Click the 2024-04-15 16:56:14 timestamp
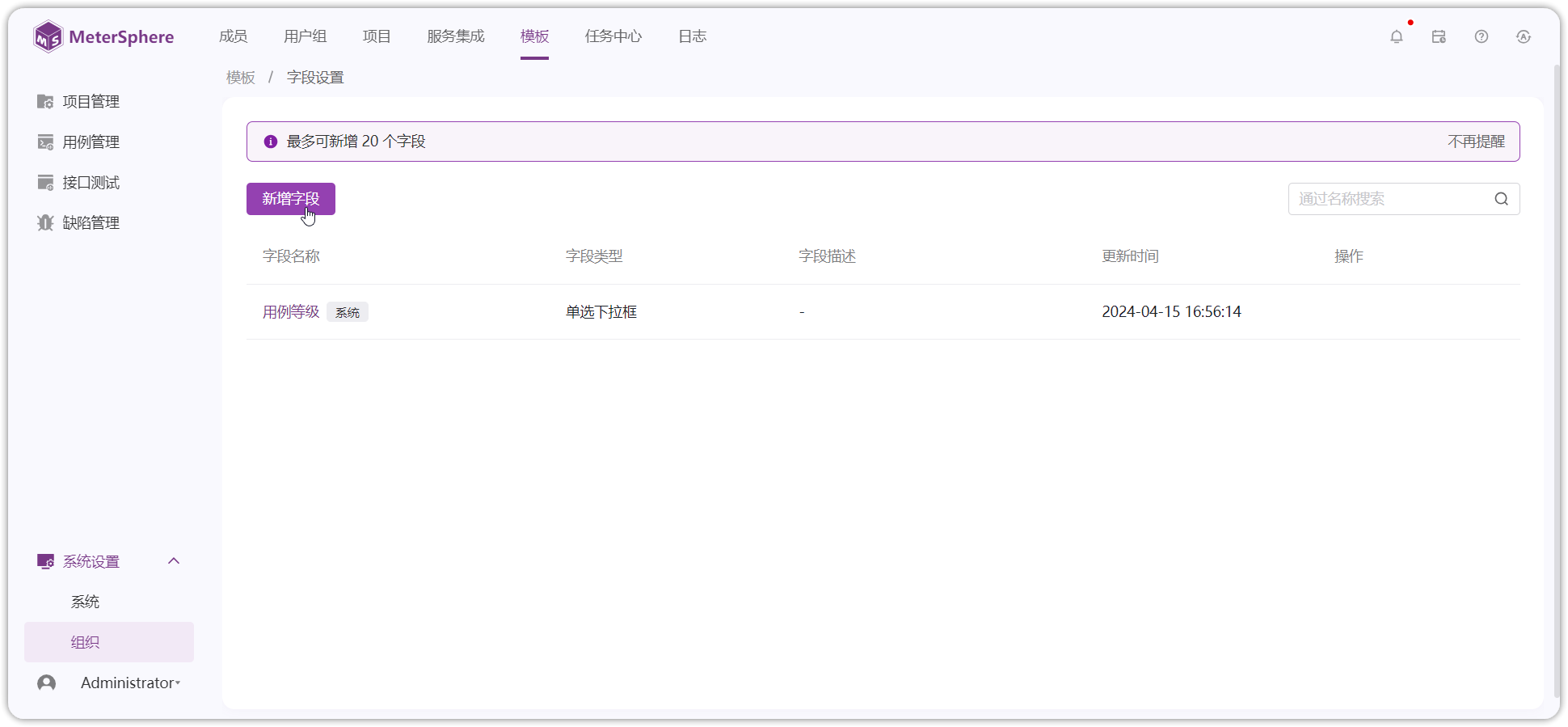Image resolution: width=1568 pixels, height=727 pixels. 1171,311
